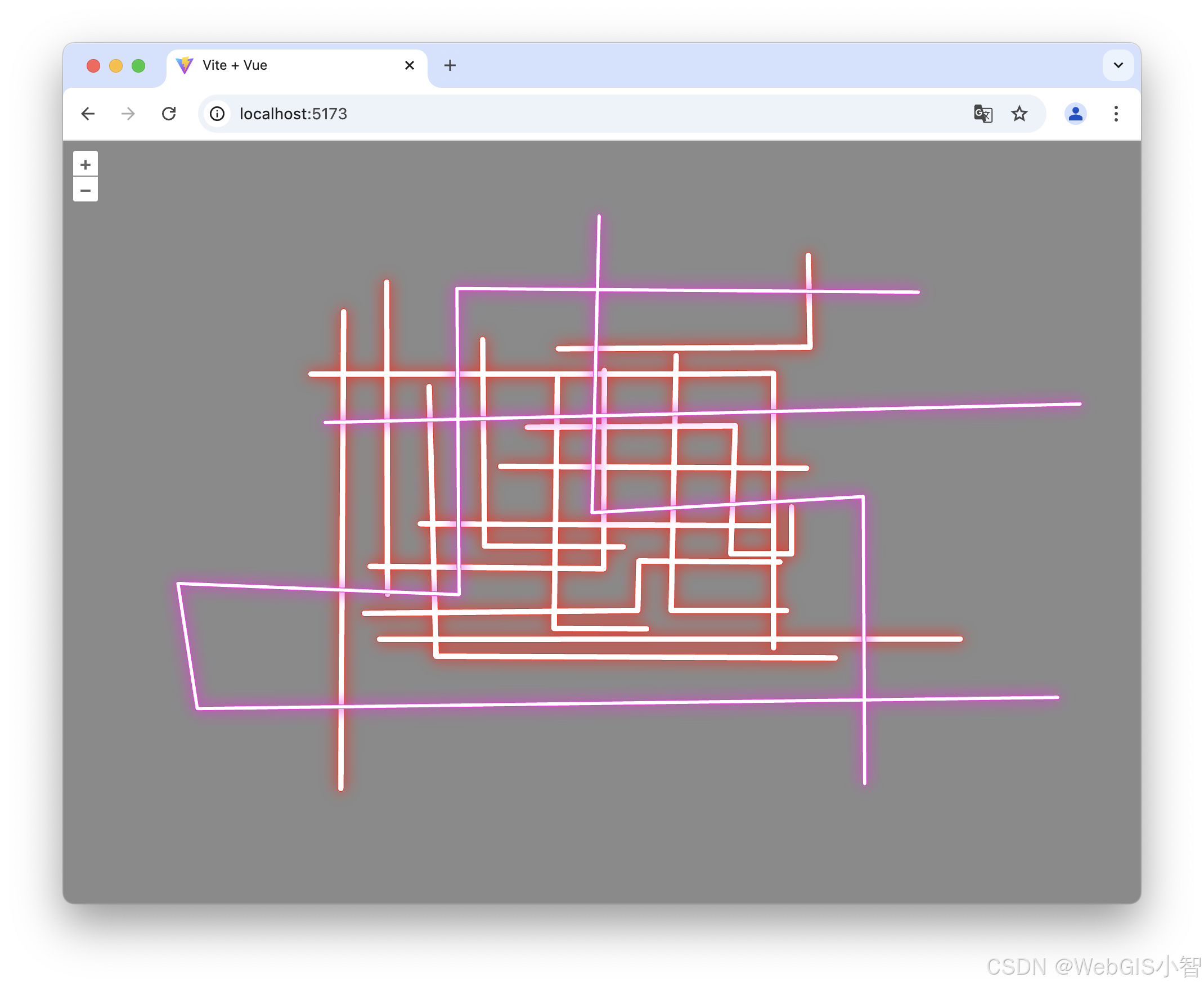Reload the localhost page
The width and height of the screenshot is (1204, 987).
[x=169, y=114]
